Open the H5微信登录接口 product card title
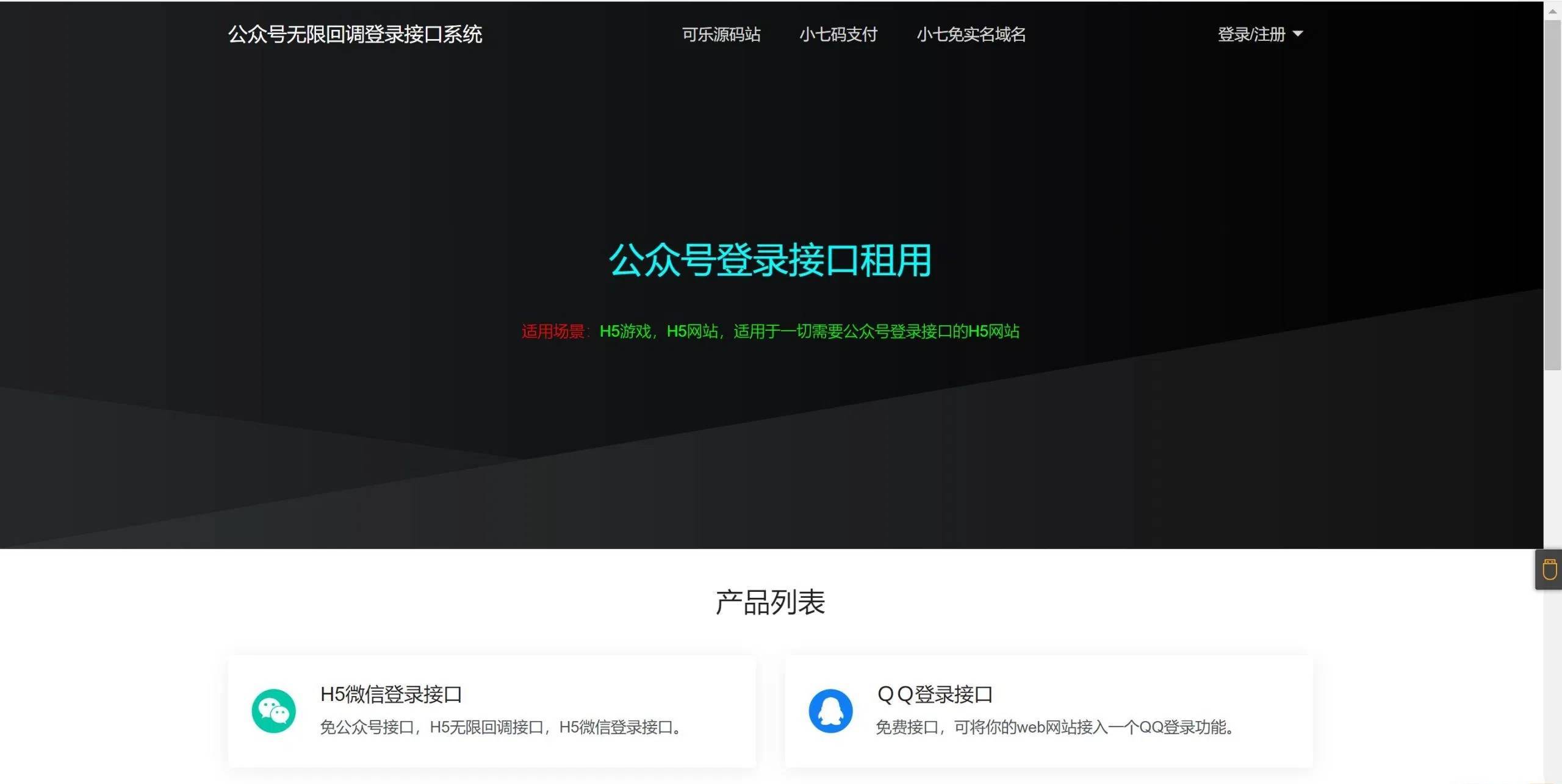This screenshot has width=1562, height=784. pyautogui.click(x=391, y=694)
